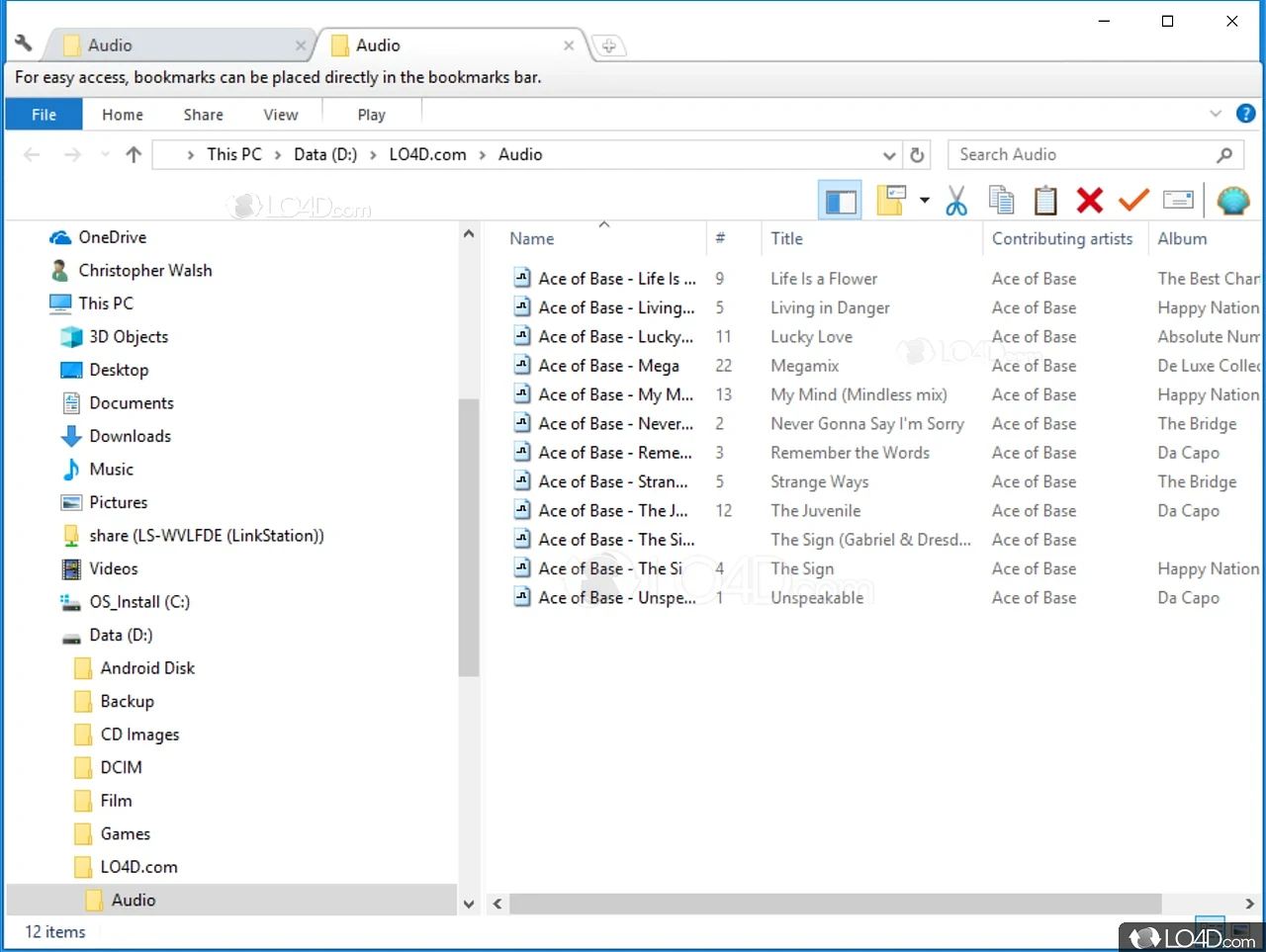Screen dimensions: 1266x952
Task: Sort by Contributing artists column
Action: coord(1062,238)
